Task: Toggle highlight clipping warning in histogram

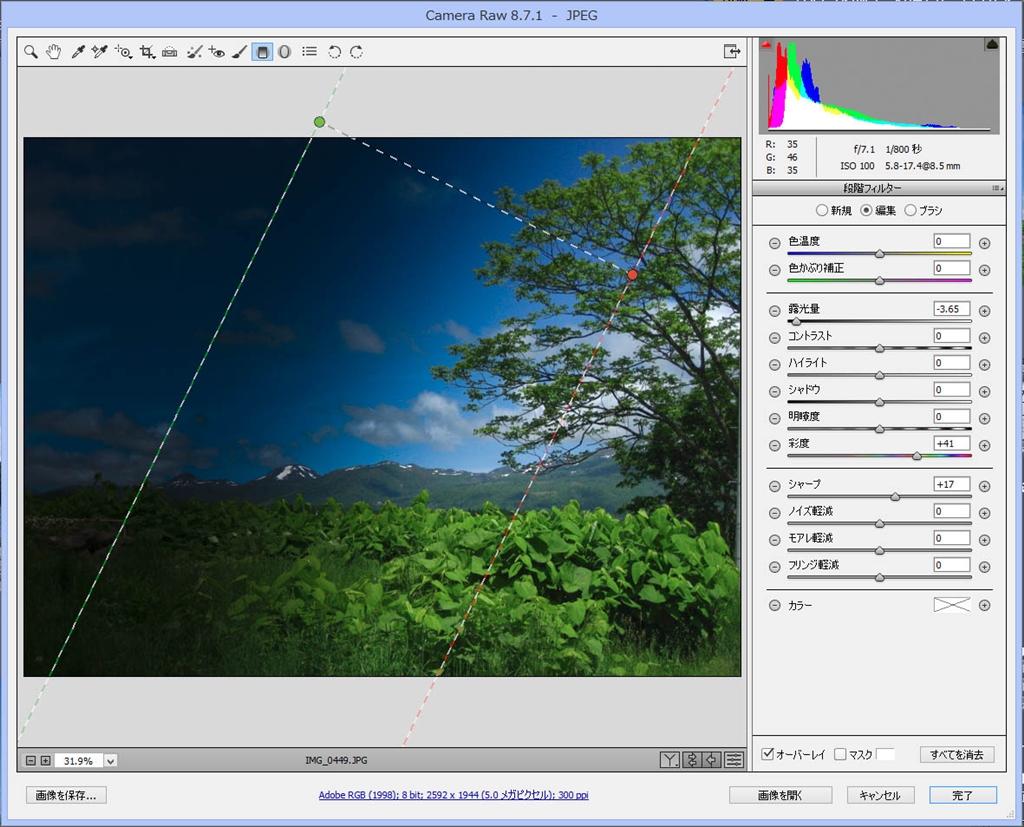Action: pyautogui.click(x=991, y=44)
